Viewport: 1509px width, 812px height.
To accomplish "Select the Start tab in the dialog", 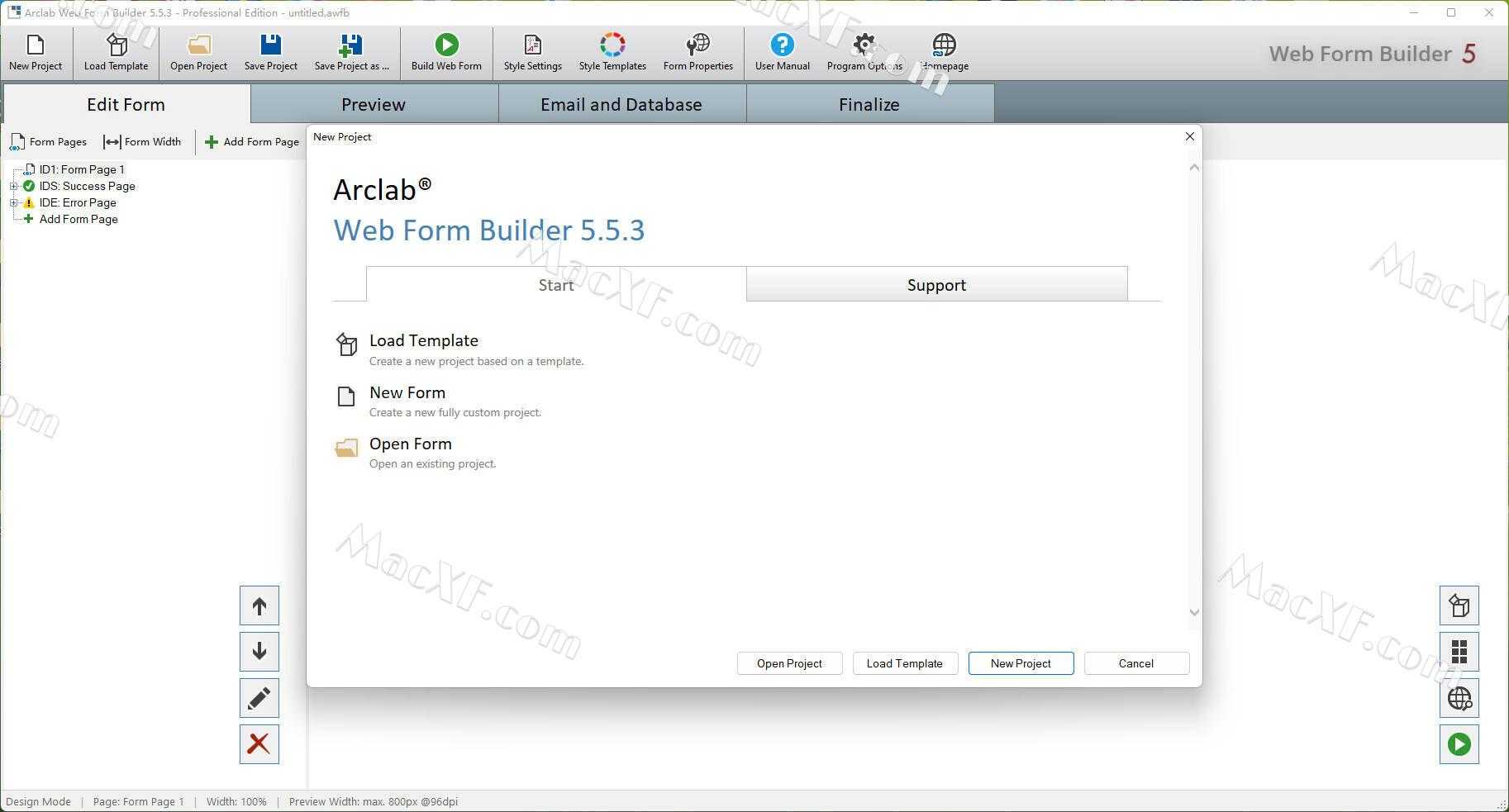I will tap(556, 285).
